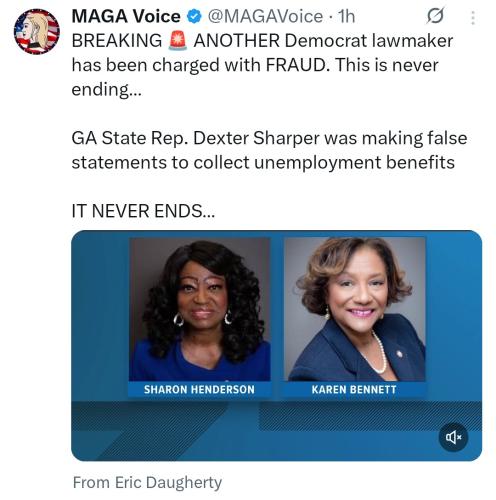
Task: Open the MAGA Voice display name
Action: (126, 16)
